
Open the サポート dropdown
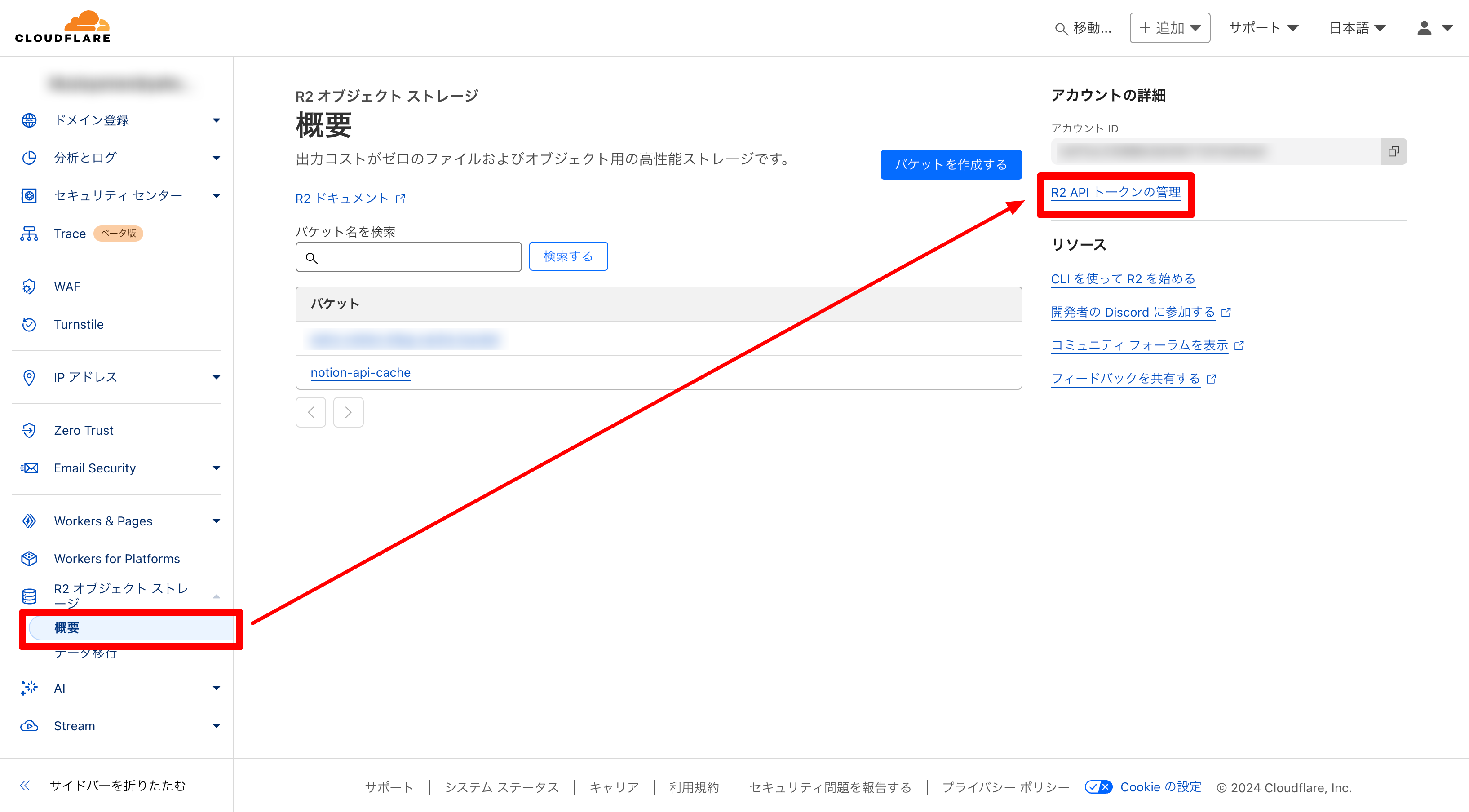[1264, 28]
